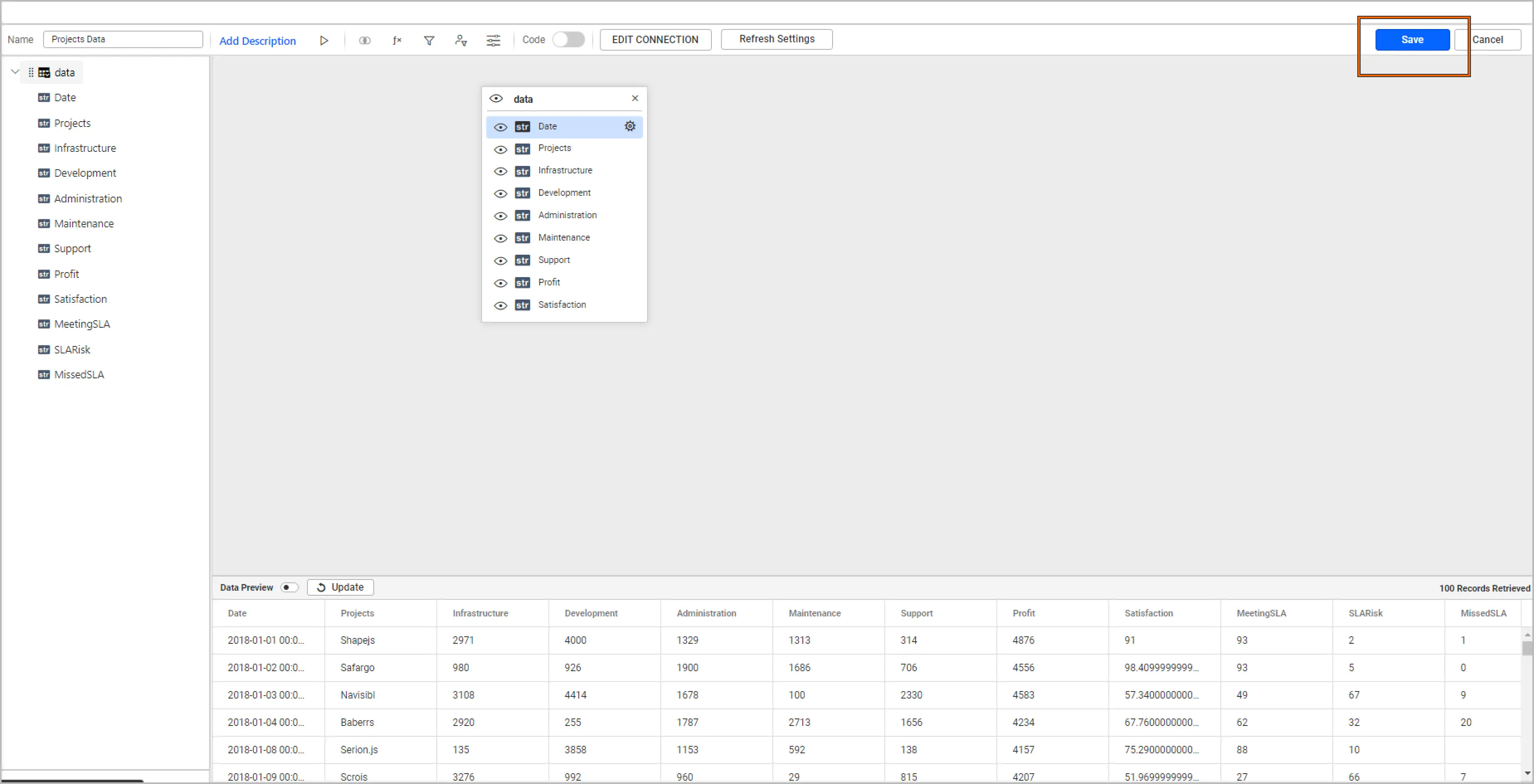Click the EDIT CONNECTION button

click(x=655, y=40)
